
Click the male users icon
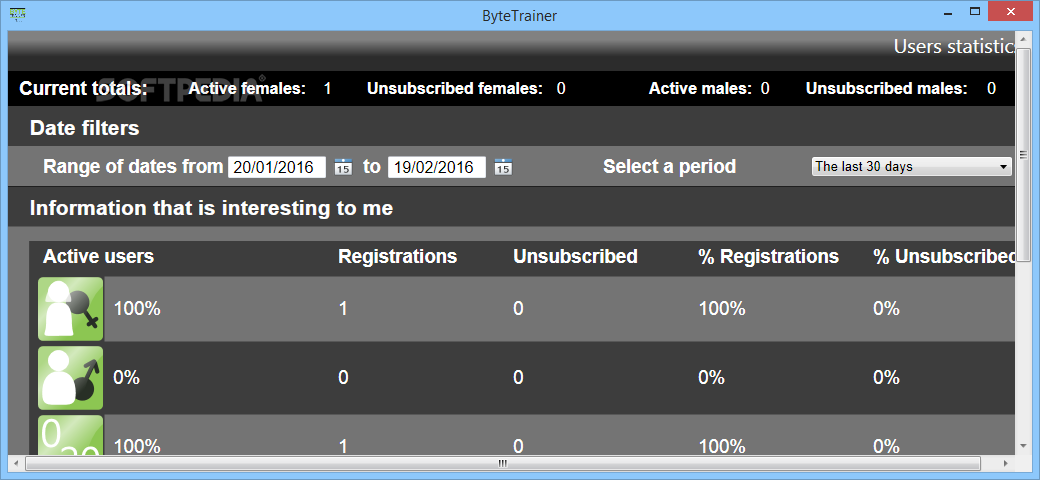click(x=70, y=377)
